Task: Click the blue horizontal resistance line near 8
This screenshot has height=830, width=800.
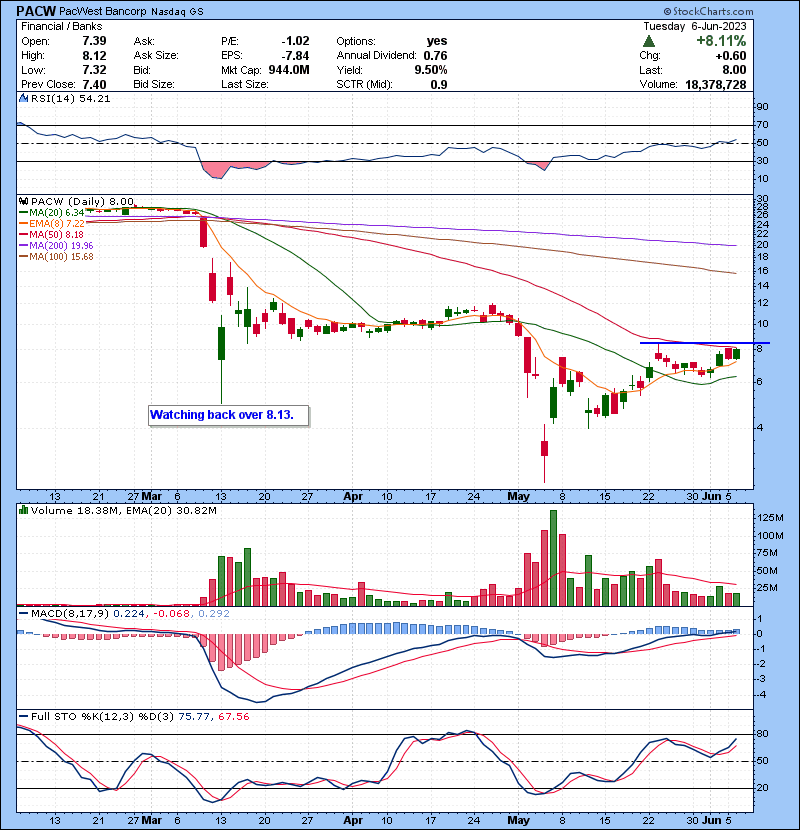Action: [705, 343]
